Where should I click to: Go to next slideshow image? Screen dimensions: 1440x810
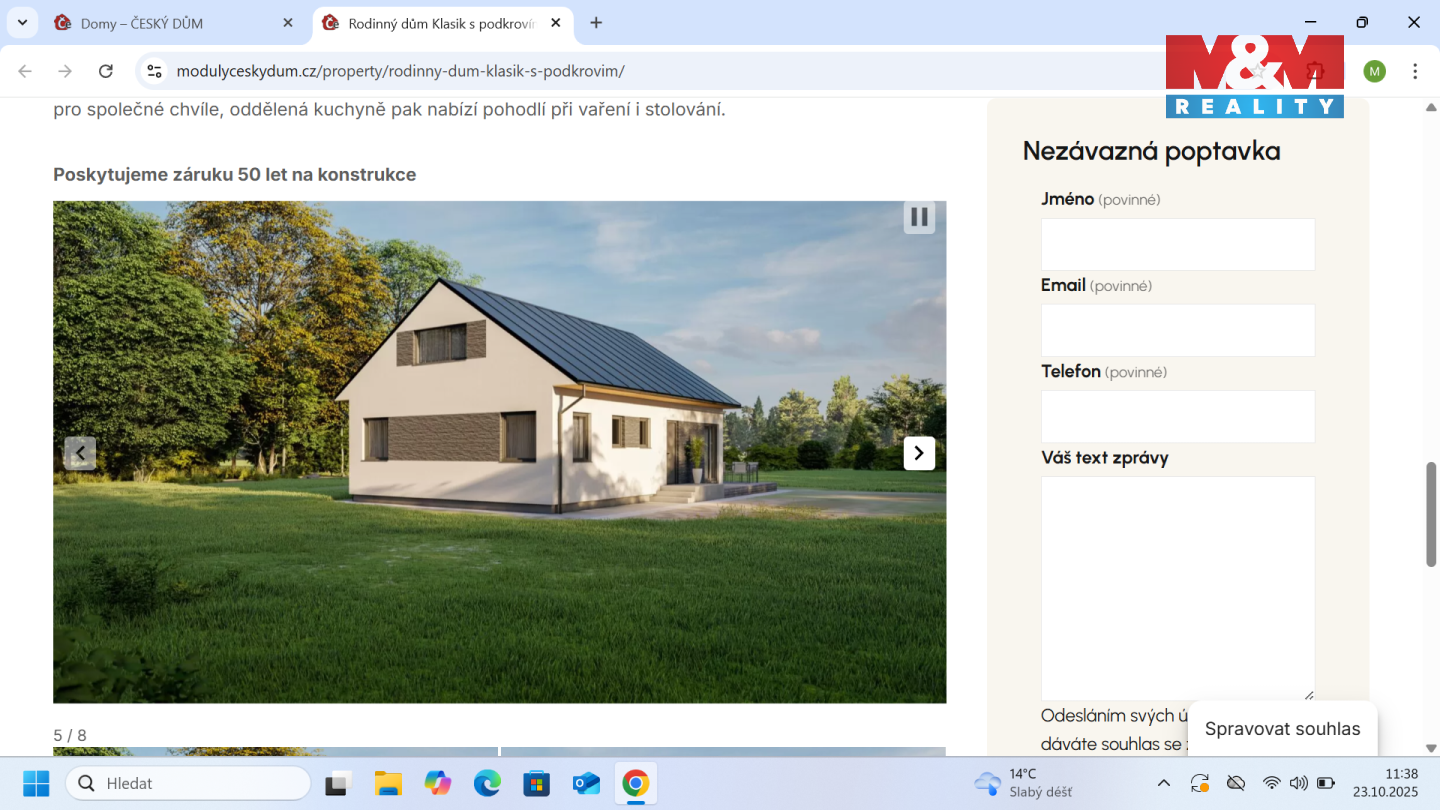tap(919, 453)
